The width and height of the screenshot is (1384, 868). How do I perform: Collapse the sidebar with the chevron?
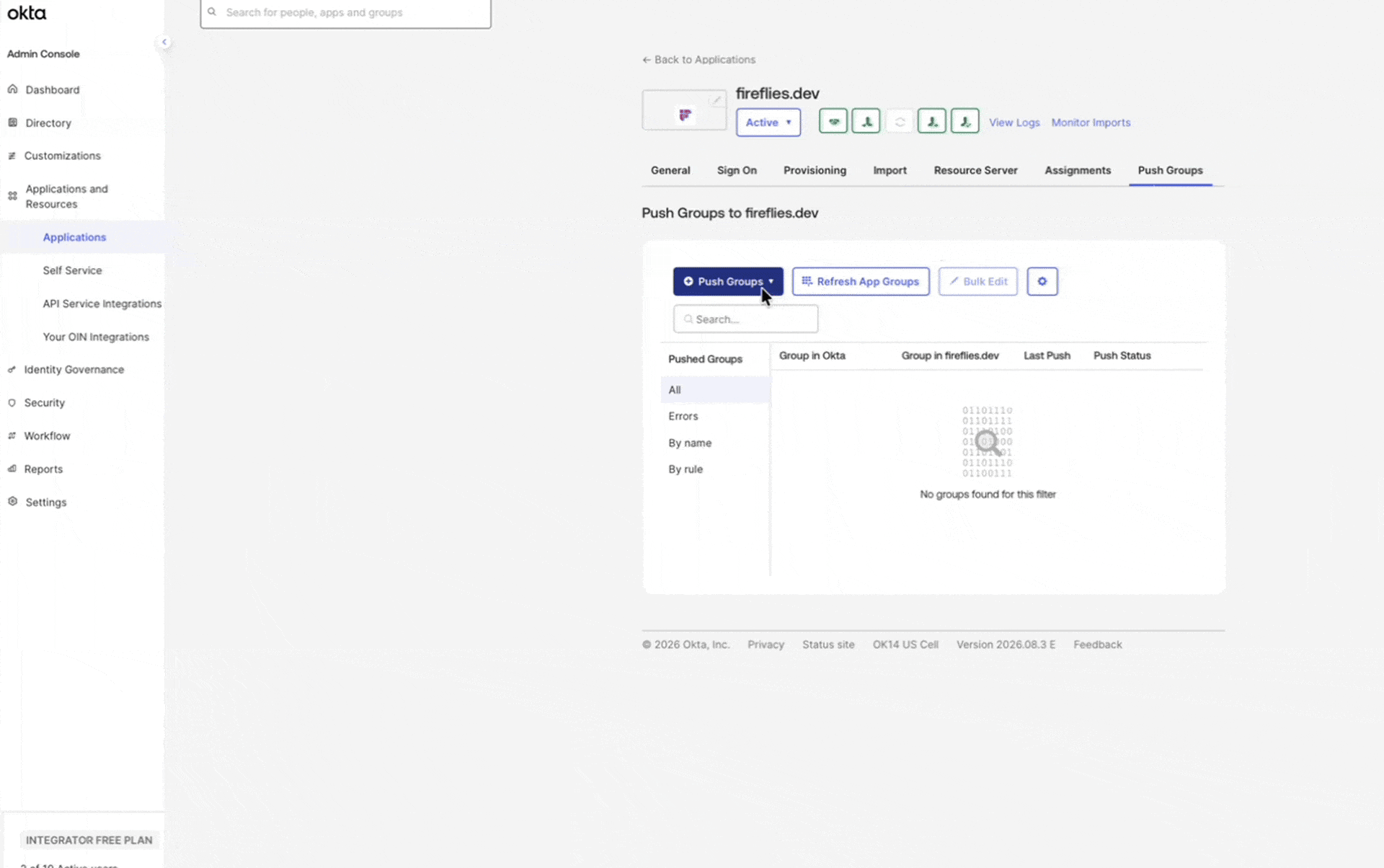pos(164,42)
